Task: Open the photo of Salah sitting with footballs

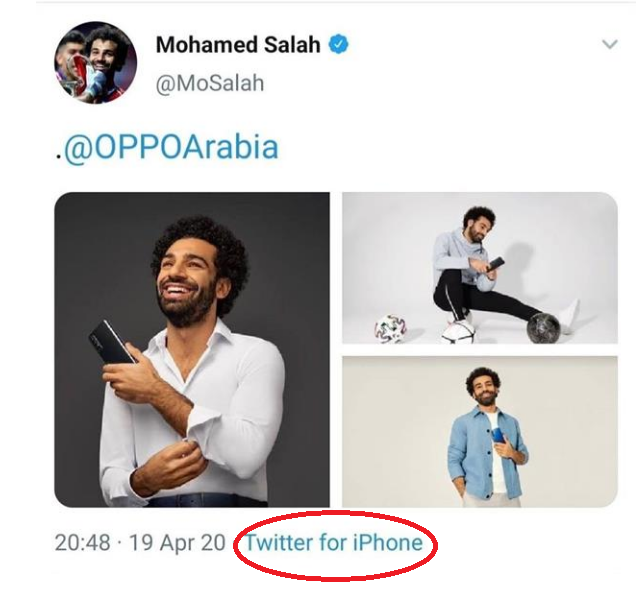Action: (x=479, y=267)
